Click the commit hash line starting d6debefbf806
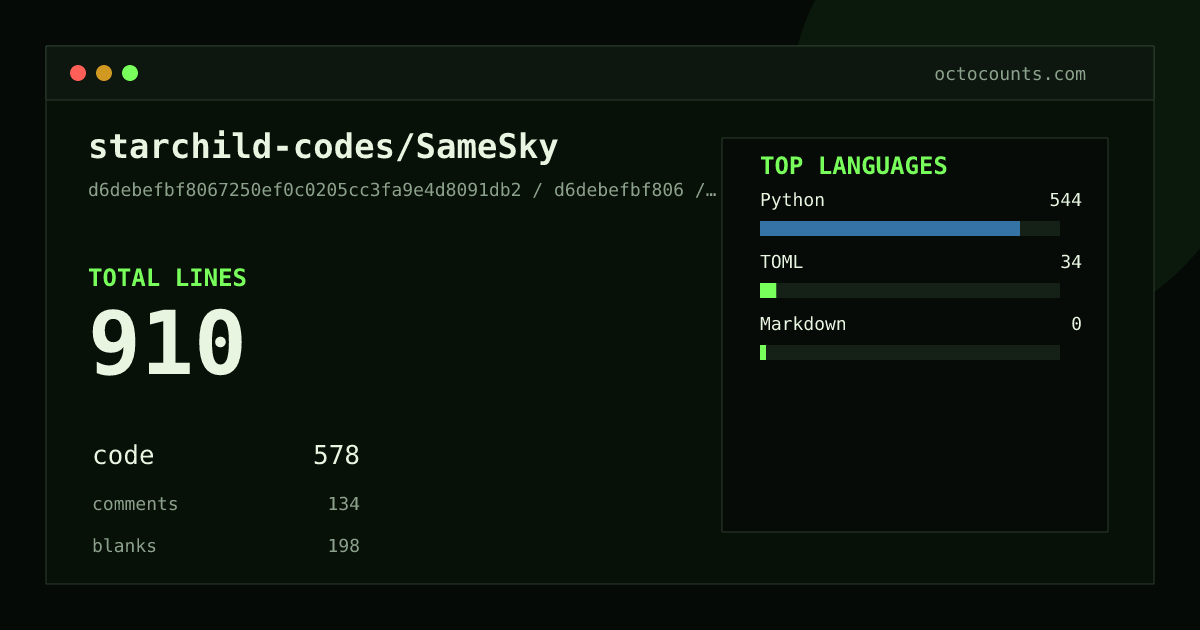Screen dimensions: 1200x630 402,190
